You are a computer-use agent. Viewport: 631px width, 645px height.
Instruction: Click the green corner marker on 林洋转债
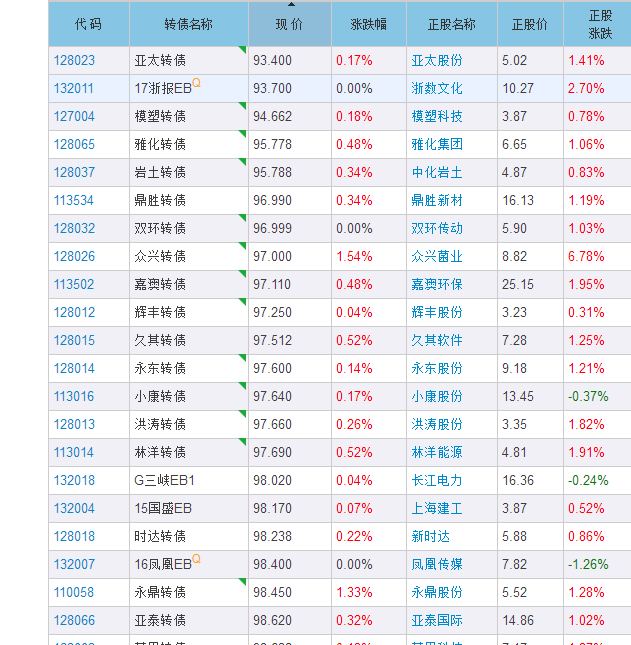point(243,441)
